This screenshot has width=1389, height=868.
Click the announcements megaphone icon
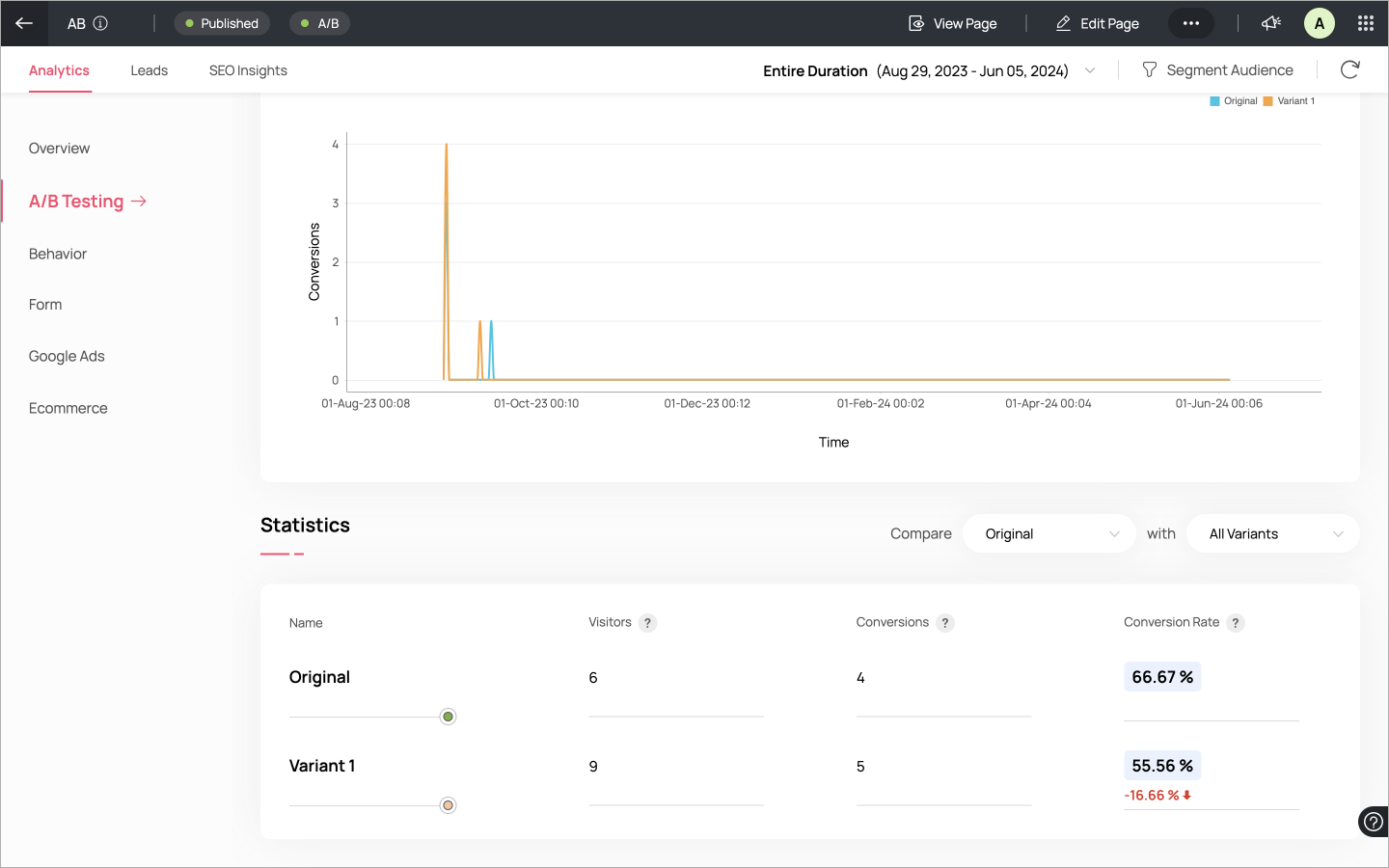(1271, 23)
